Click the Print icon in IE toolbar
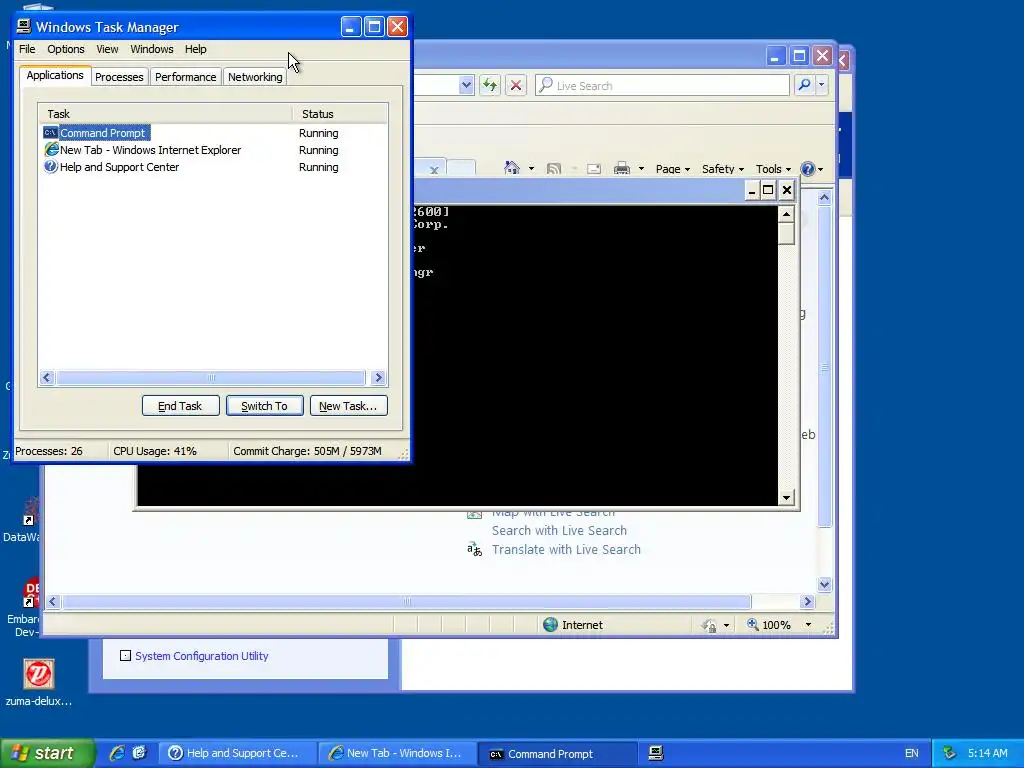The height and width of the screenshot is (768, 1024). click(622, 168)
